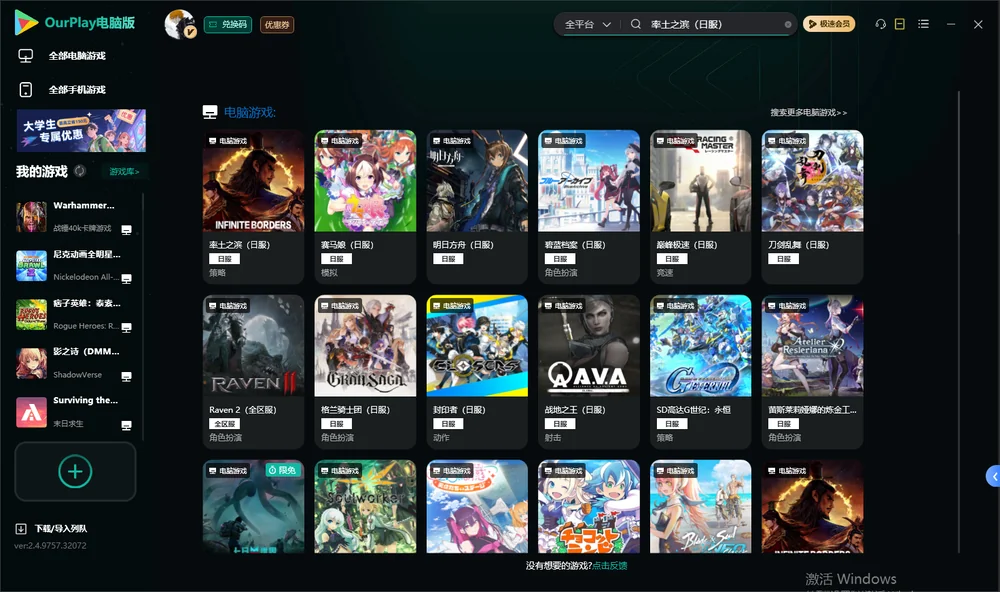Image resolution: width=1000 pixels, height=592 pixels.
Task: Open the 大学生专属优惠 promotion banner
Action: pos(81,131)
